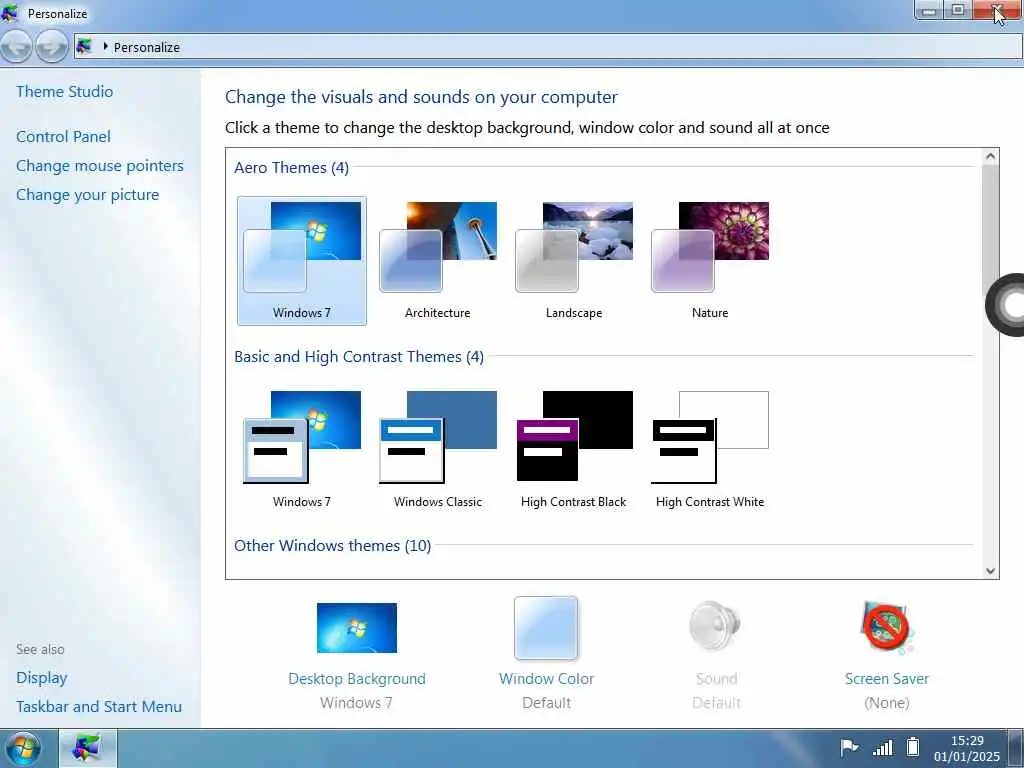The height and width of the screenshot is (768, 1024).
Task: Open Window Color swatch icon
Action: click(x=546, y=628)
